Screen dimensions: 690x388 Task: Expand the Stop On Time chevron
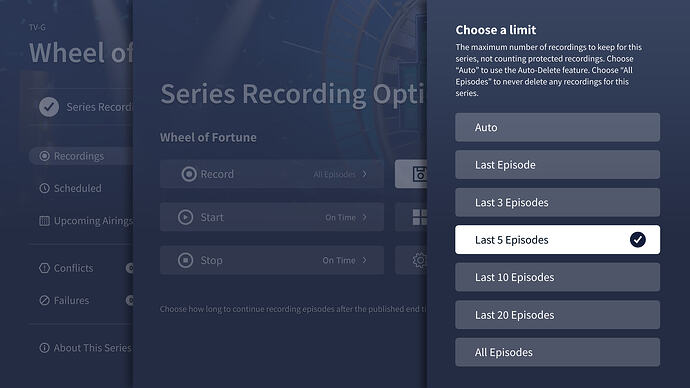(364, 260)
